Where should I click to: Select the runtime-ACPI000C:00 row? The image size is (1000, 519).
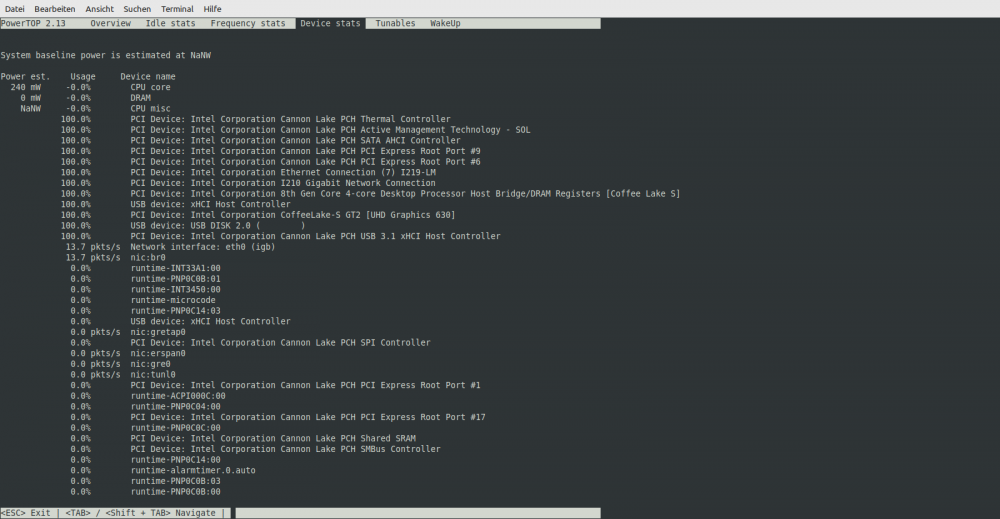[x=148, y=396]
